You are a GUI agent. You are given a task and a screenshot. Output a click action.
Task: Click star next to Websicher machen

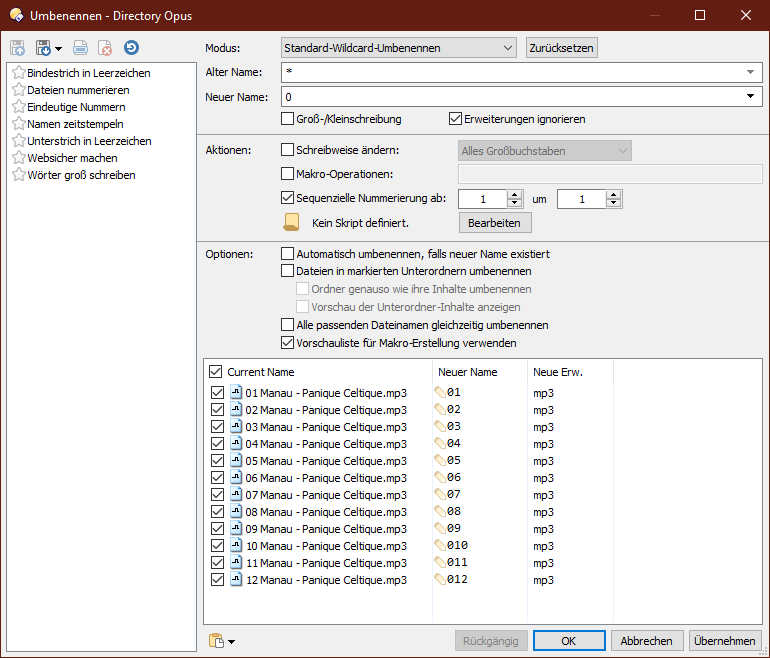19,158
